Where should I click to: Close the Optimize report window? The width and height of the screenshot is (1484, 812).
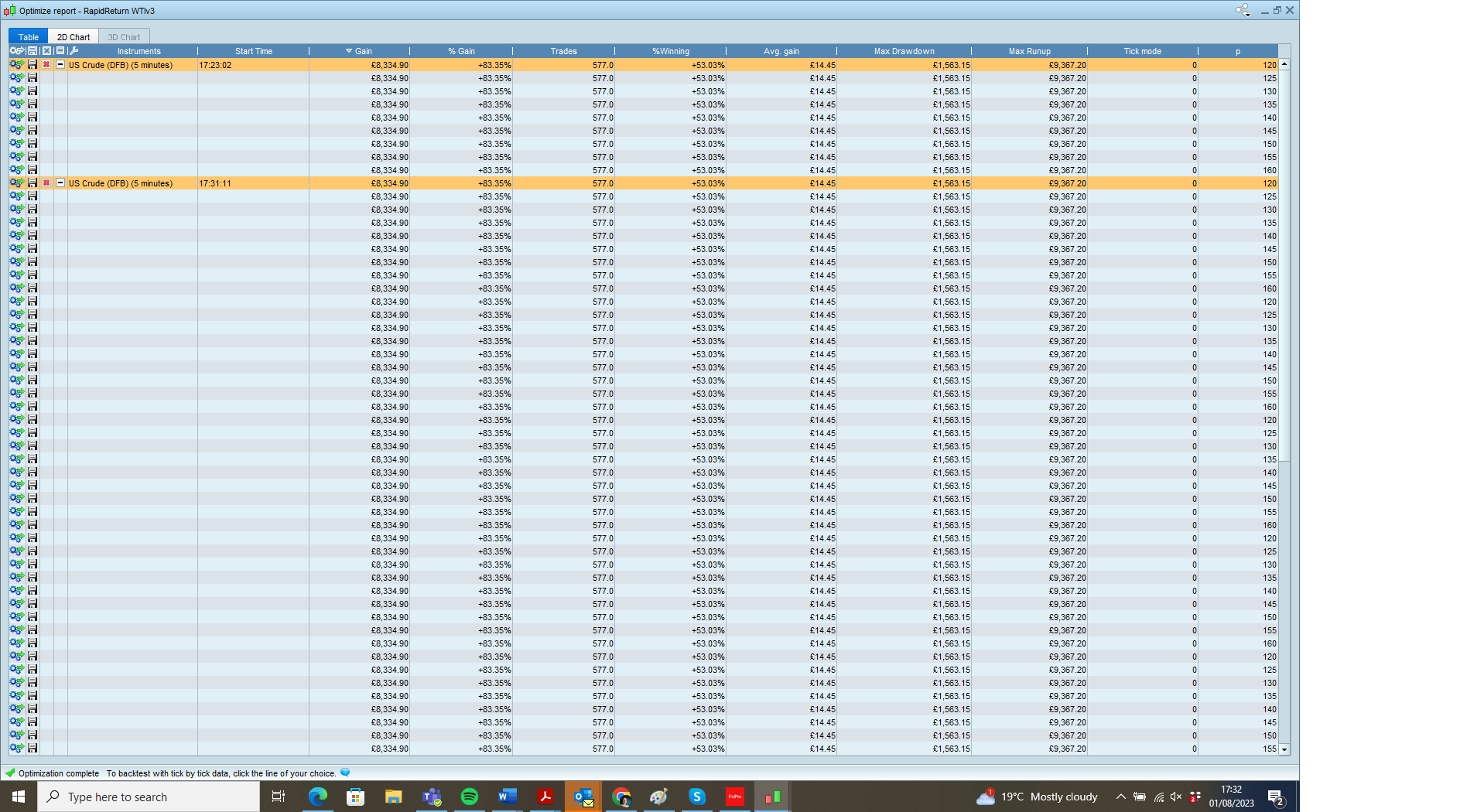tap(1290, 10)
